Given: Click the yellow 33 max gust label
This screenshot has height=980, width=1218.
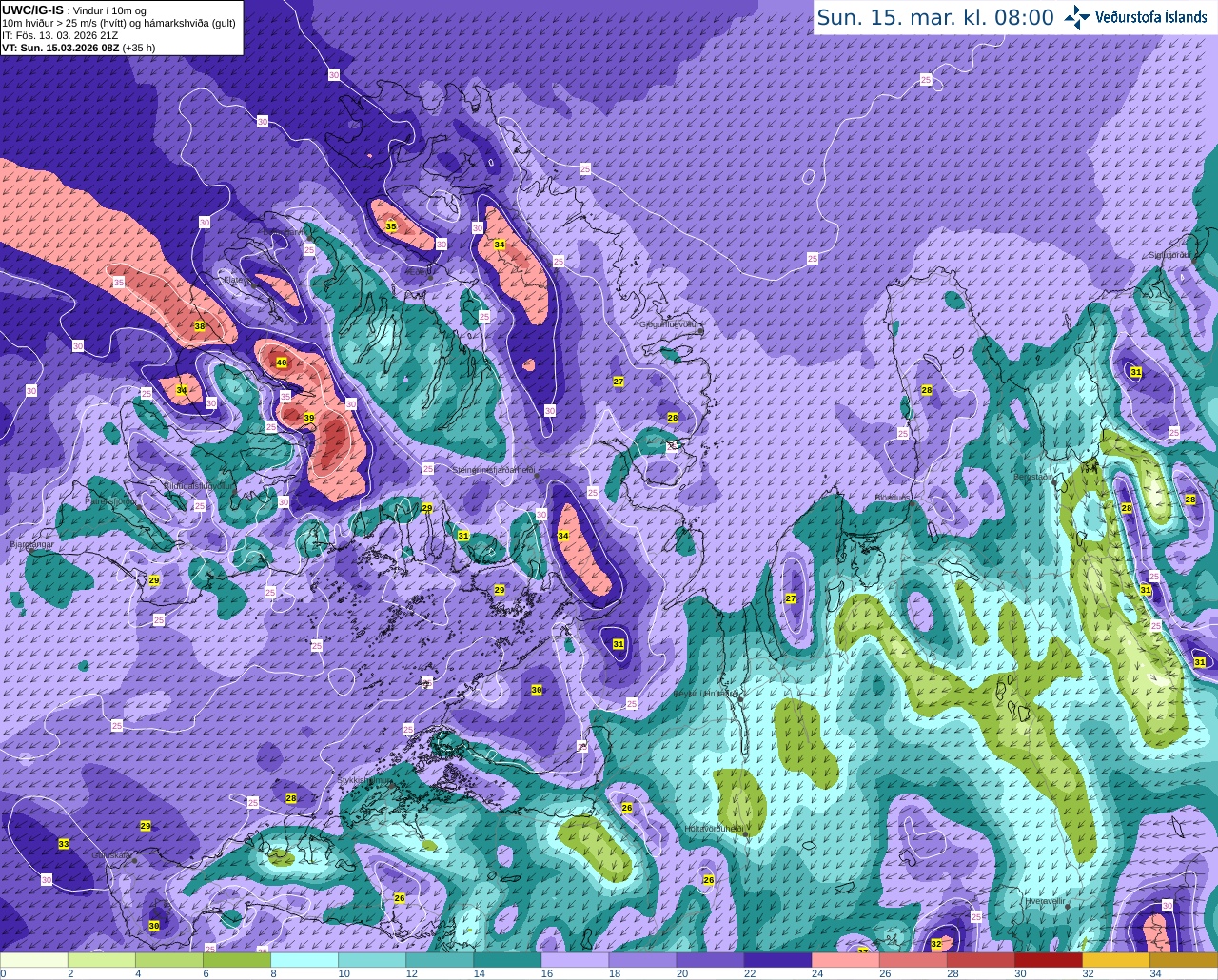Looking at the screenshot, I should [x=64, y=844].
